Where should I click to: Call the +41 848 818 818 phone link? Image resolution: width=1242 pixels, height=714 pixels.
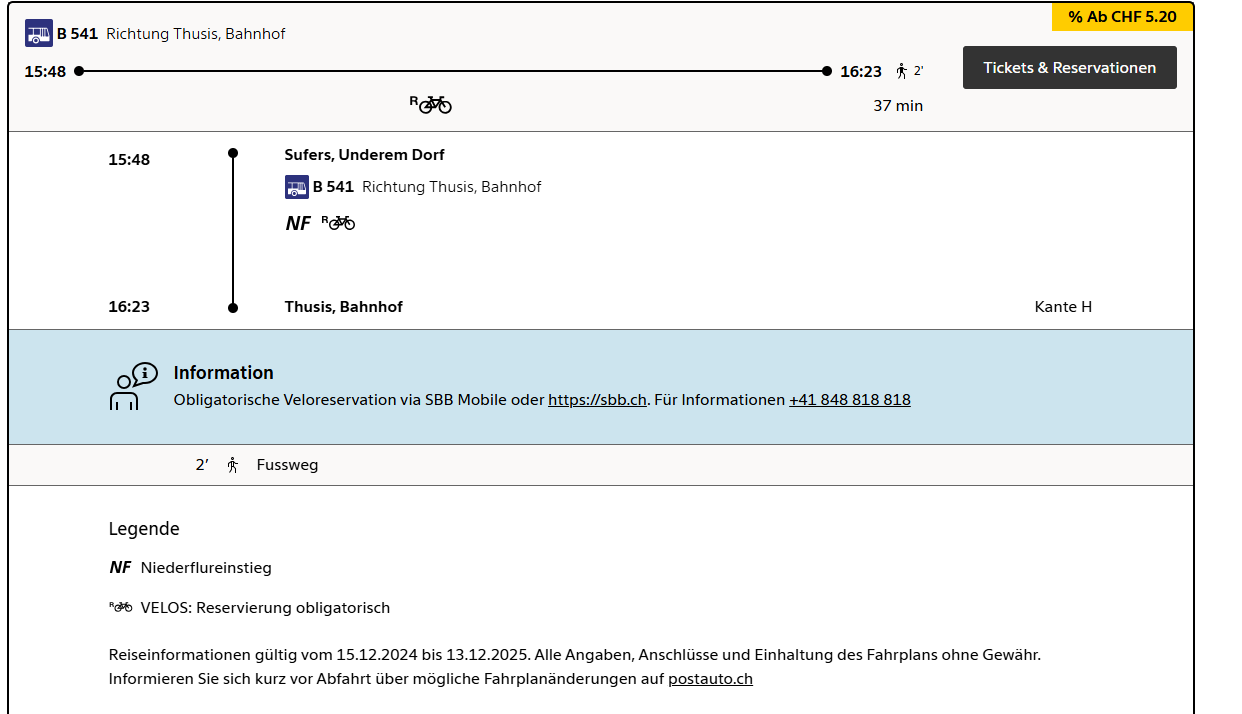[849, 400]
